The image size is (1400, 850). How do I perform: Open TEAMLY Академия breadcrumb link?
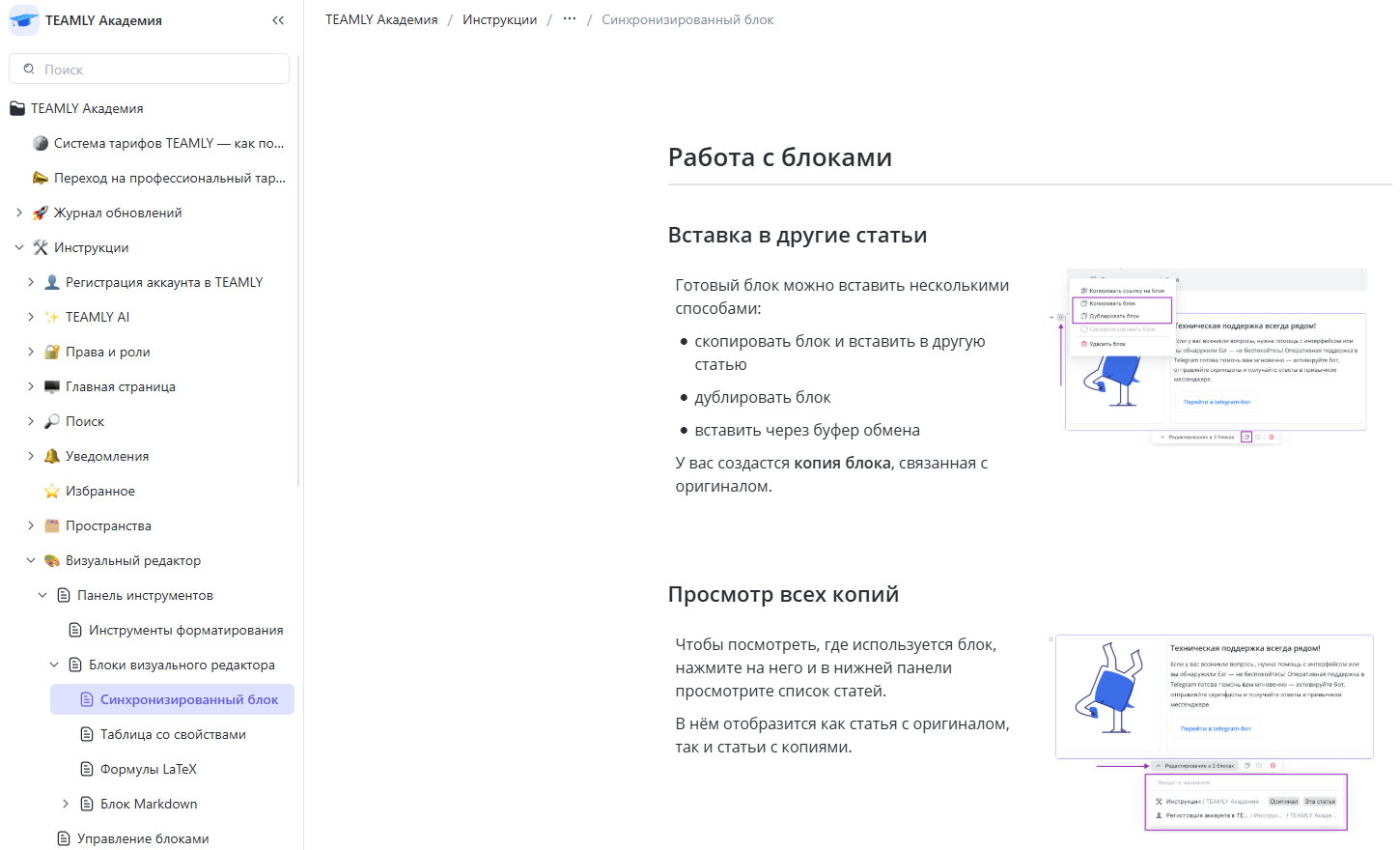(381, 19)
